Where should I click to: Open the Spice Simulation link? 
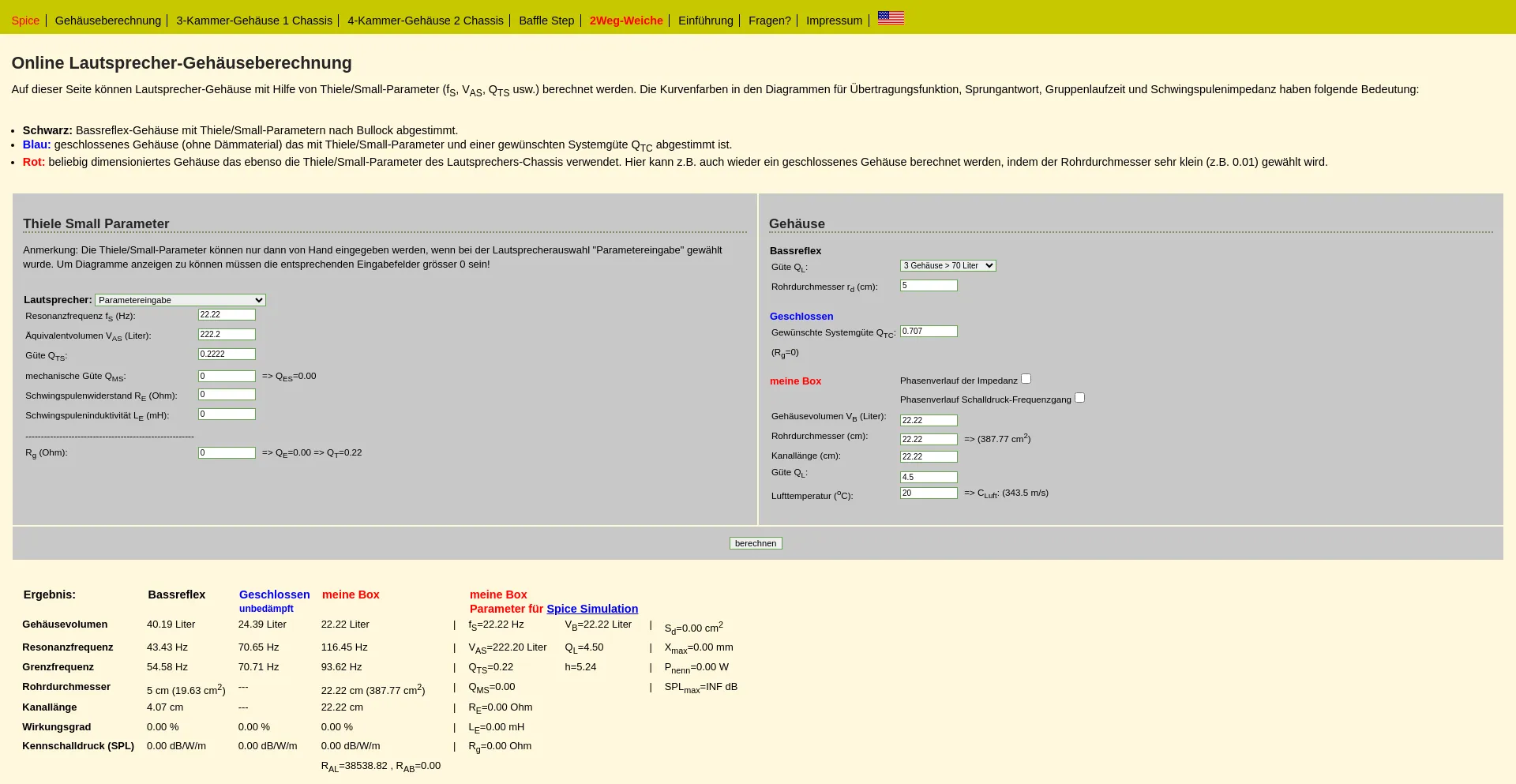pos(592,609)
